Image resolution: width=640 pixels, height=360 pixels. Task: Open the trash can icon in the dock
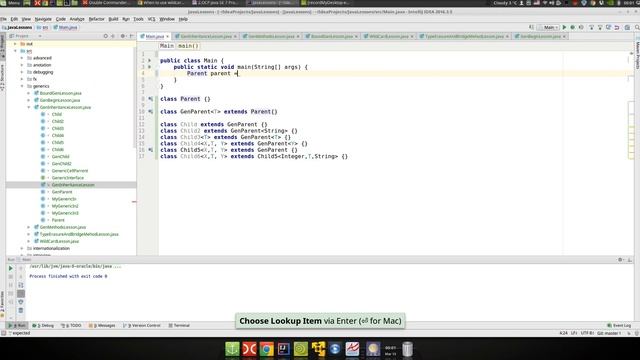[407, 349]
